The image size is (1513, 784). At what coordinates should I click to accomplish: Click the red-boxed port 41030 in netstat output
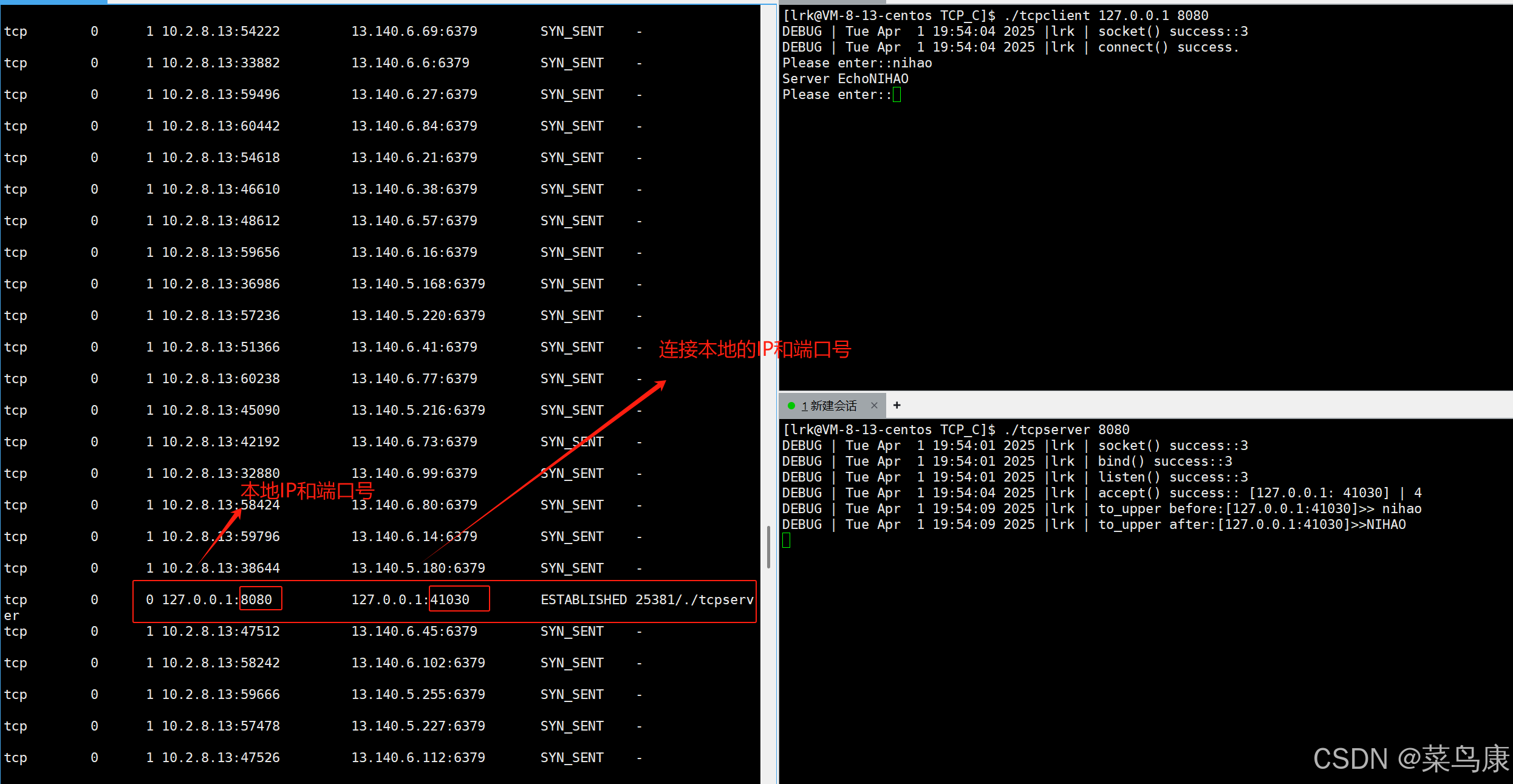(450, 599)
